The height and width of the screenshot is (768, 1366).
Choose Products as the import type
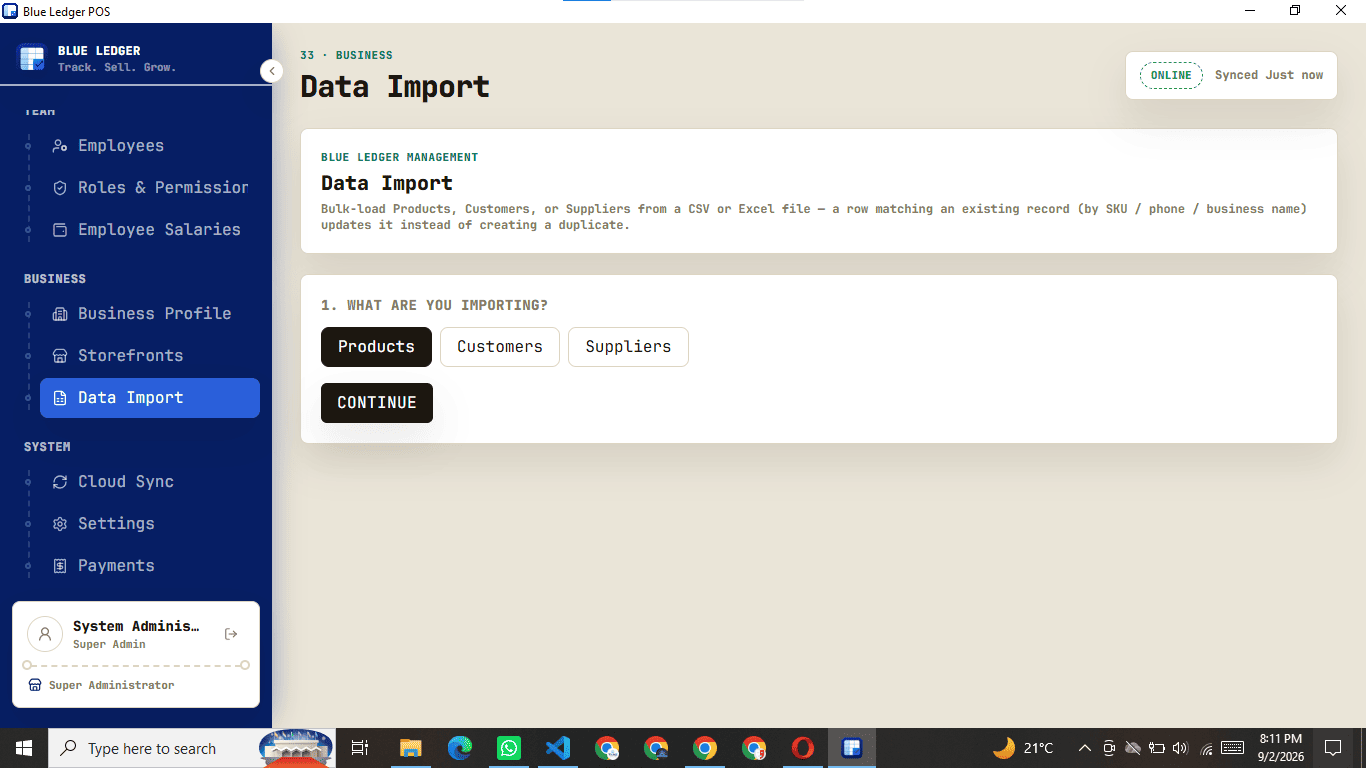[x=376, y=347]
